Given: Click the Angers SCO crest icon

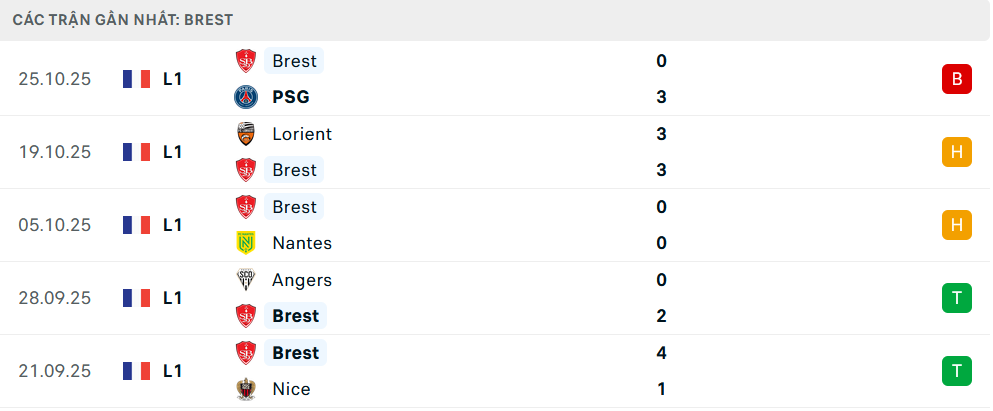Looking at the screenshot, I should (245, 280).
